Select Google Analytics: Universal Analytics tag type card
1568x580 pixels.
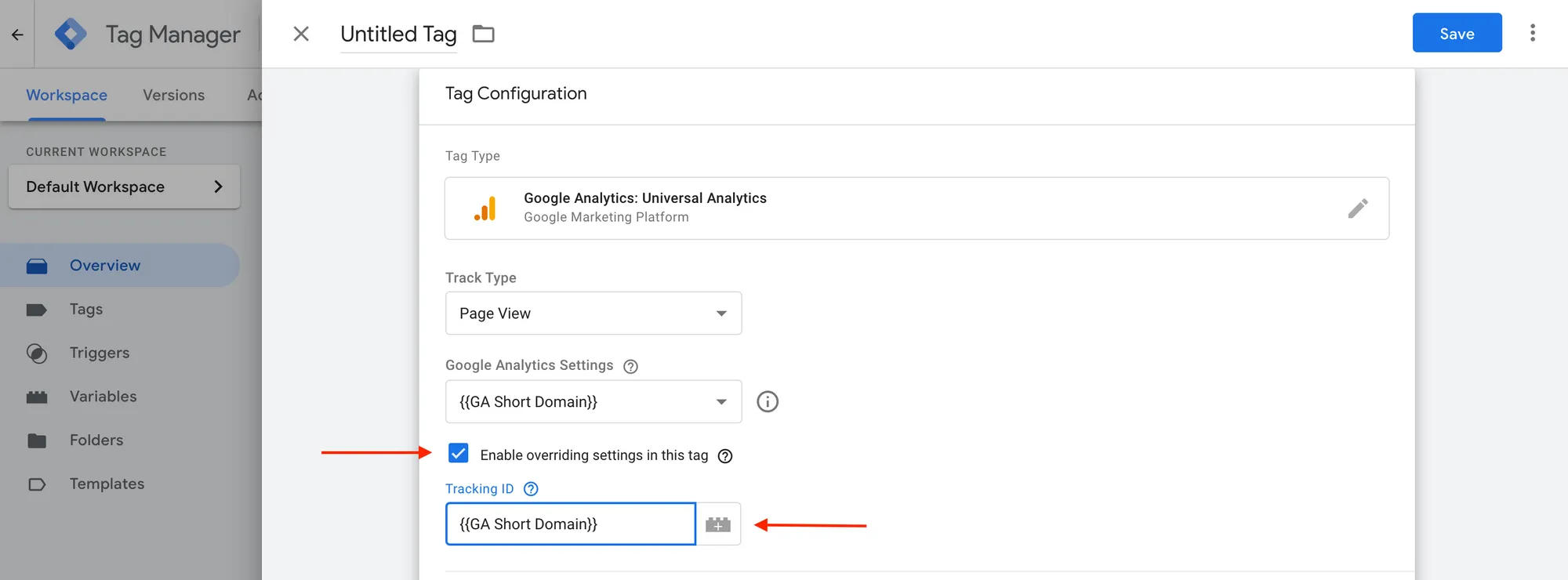tap(916, 208)
